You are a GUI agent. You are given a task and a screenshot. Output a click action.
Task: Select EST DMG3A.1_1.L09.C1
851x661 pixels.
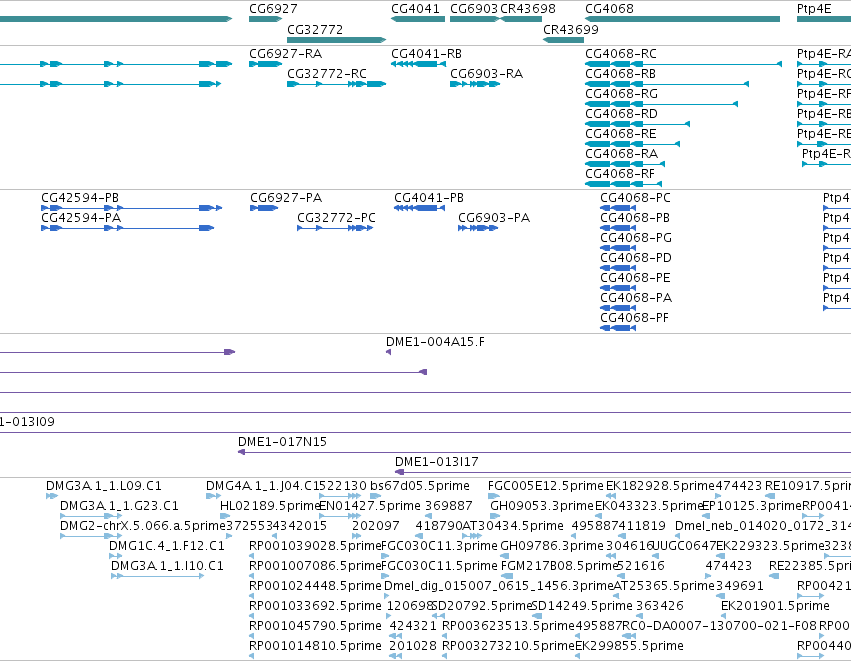coord(52,495)
